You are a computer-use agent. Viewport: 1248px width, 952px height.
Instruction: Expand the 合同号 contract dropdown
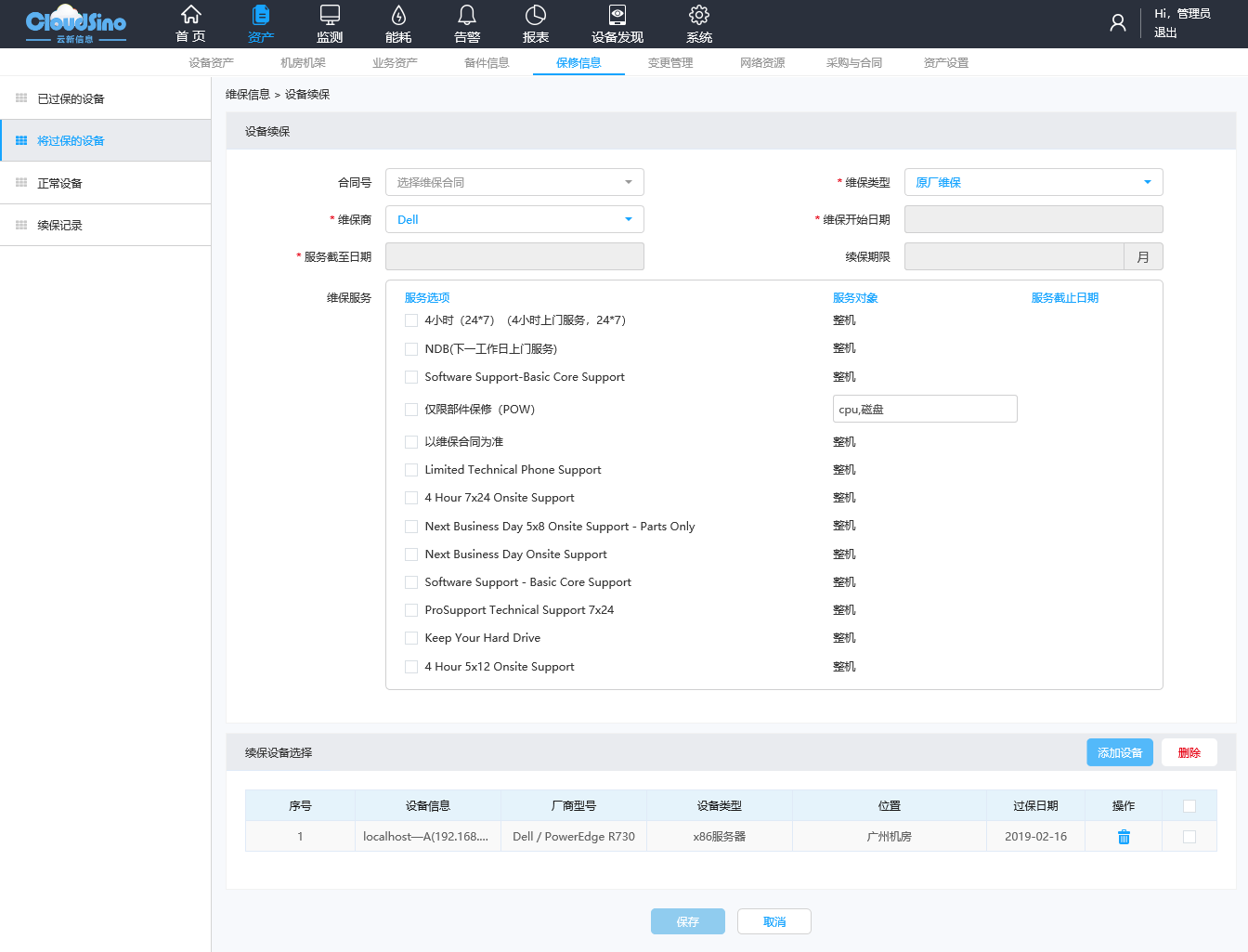[x=514, y=182]
